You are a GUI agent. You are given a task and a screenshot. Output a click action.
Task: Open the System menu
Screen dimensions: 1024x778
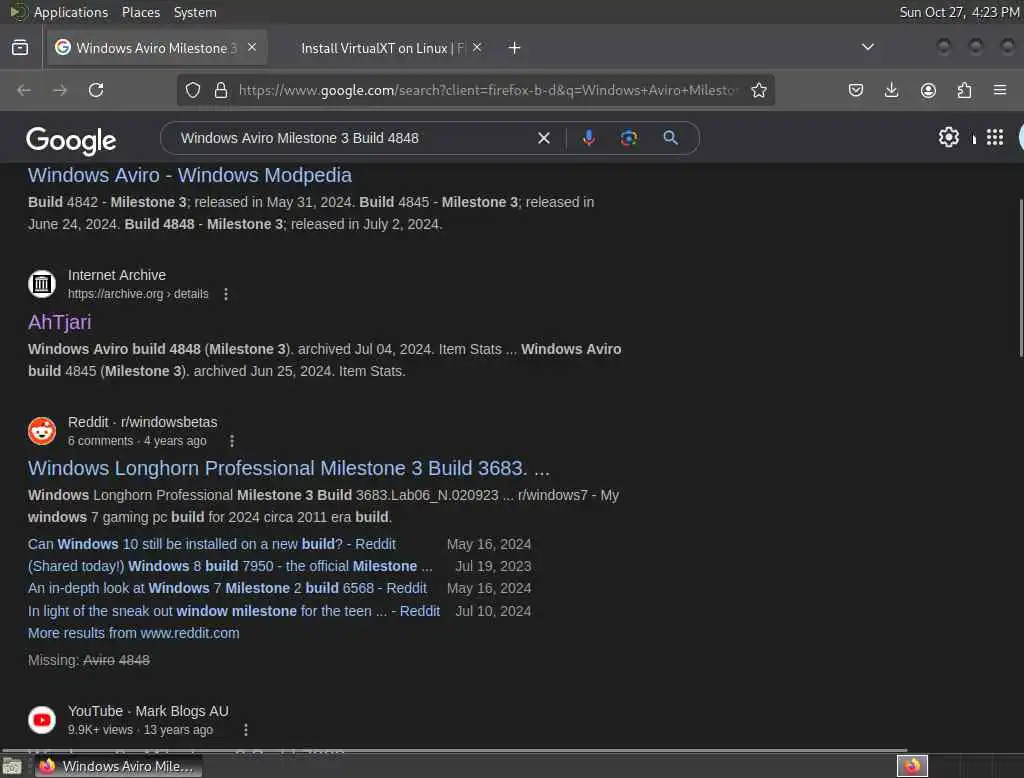[195, 12]
